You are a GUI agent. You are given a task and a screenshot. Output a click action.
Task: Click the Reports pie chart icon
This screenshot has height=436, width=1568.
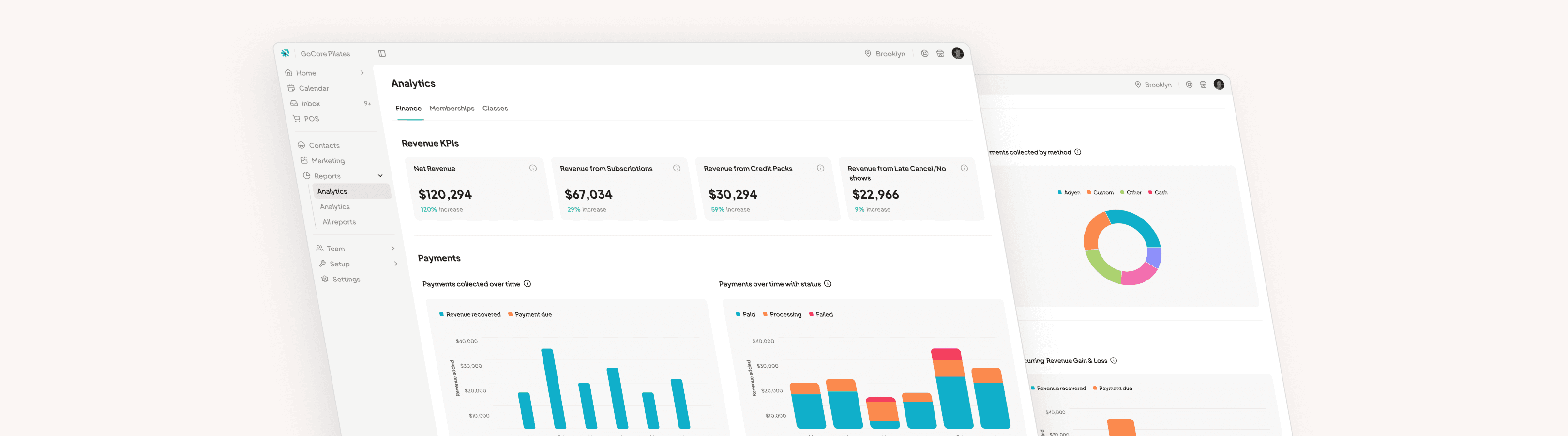(x=307, y=176)
